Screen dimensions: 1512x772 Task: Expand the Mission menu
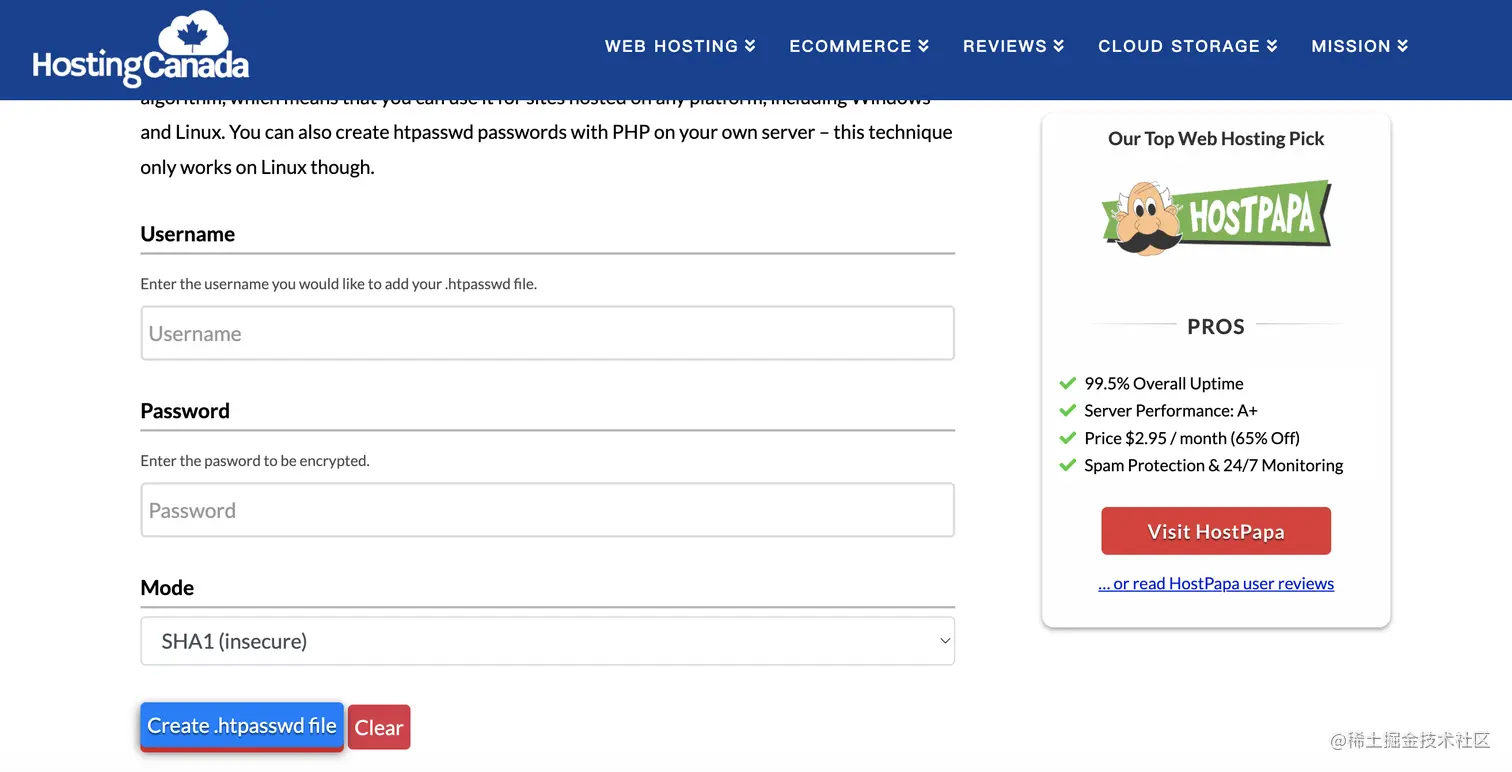(x=1359, y=46)
